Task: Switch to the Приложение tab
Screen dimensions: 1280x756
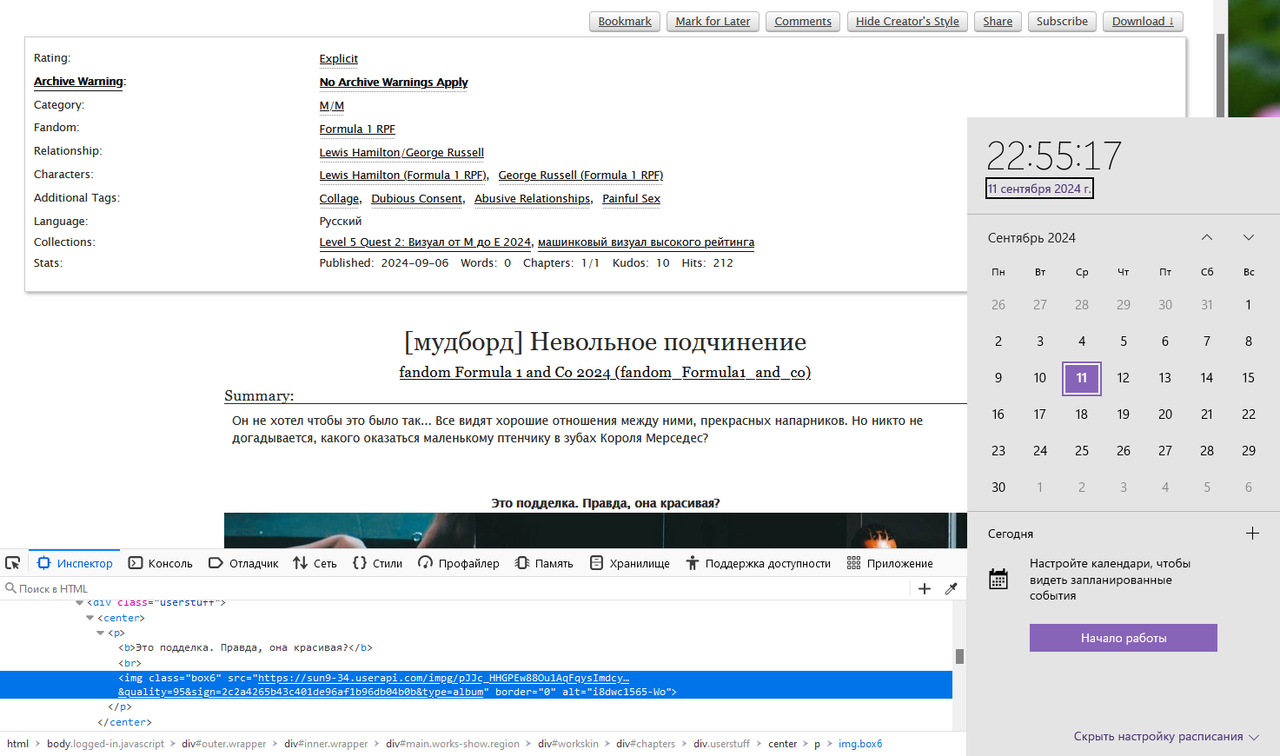Action: point(890,563)
